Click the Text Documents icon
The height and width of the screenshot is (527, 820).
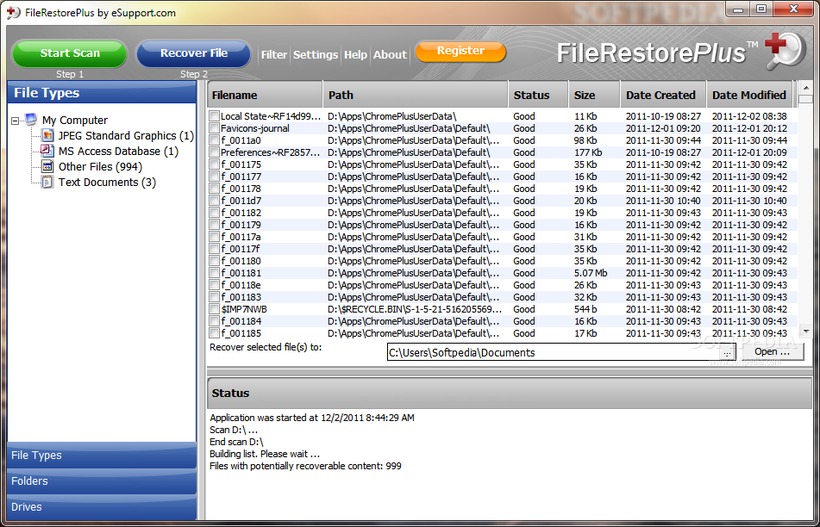click(x=47, y=182)
